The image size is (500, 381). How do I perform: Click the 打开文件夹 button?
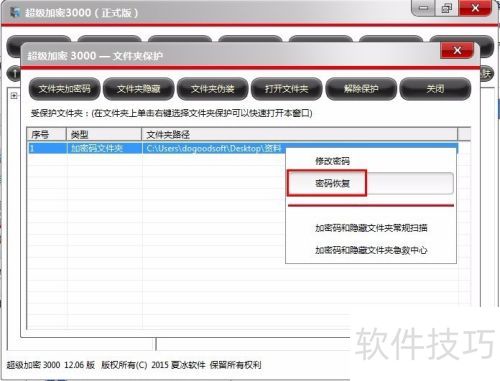pos(287,89)
